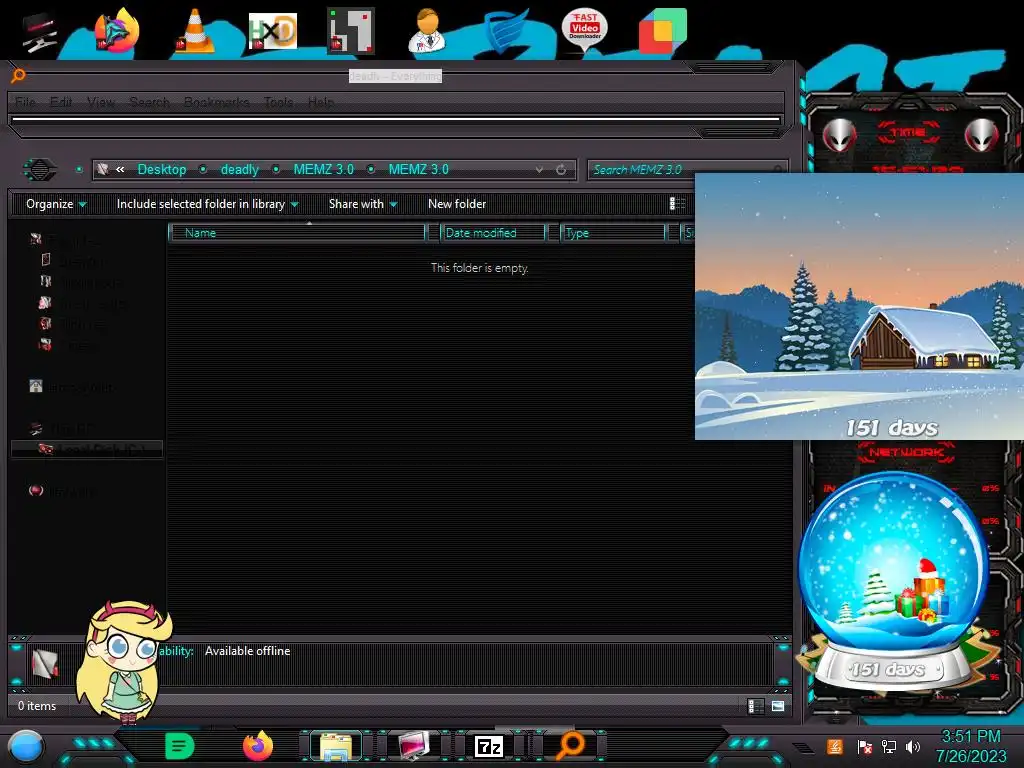1024x768 pixels.
Task: Open the View menu in Everything
Action: tap(101, 102)
